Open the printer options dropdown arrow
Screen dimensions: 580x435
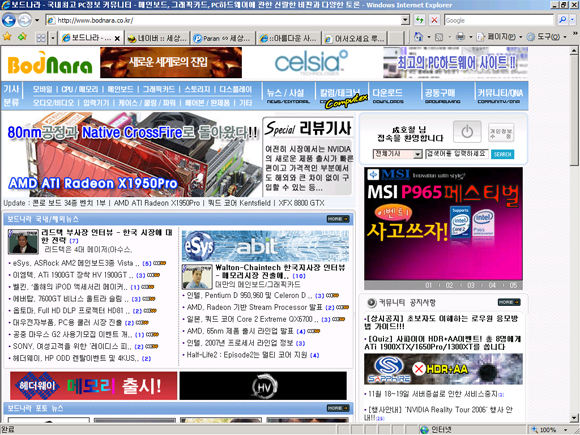coord(471,37)
